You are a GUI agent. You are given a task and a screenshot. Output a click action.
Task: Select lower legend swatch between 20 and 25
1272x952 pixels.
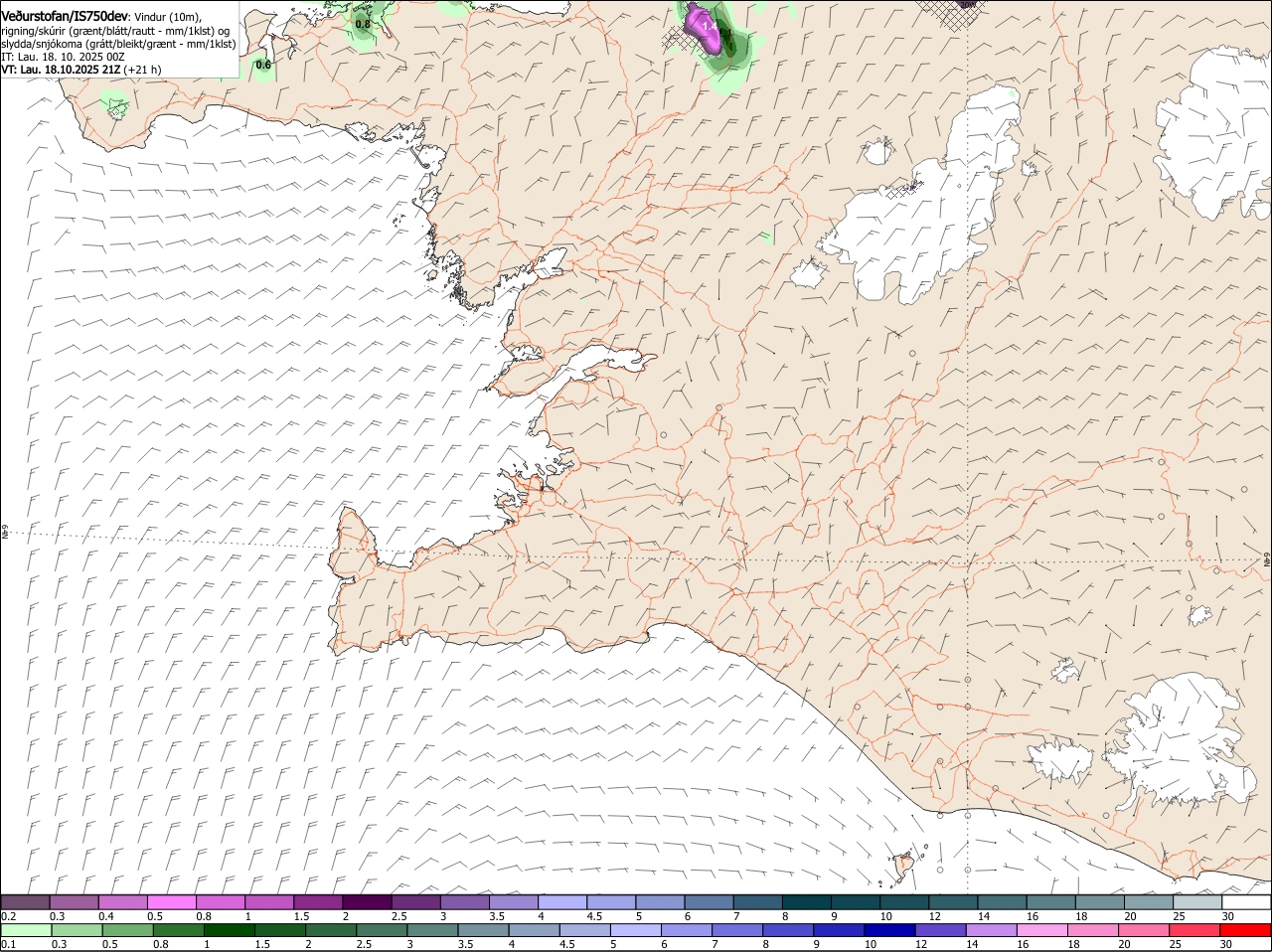click(x=1143, y=930)
